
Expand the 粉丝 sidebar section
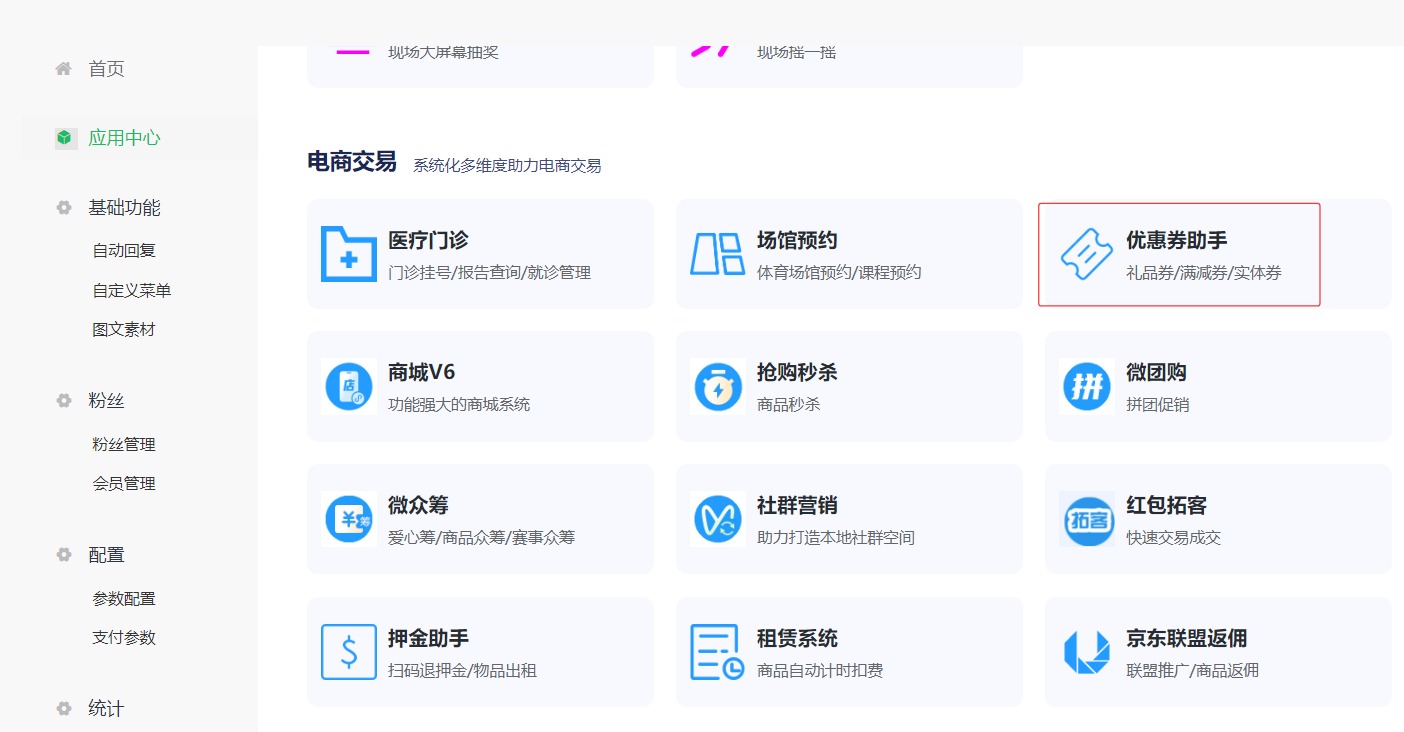point(106,401)
